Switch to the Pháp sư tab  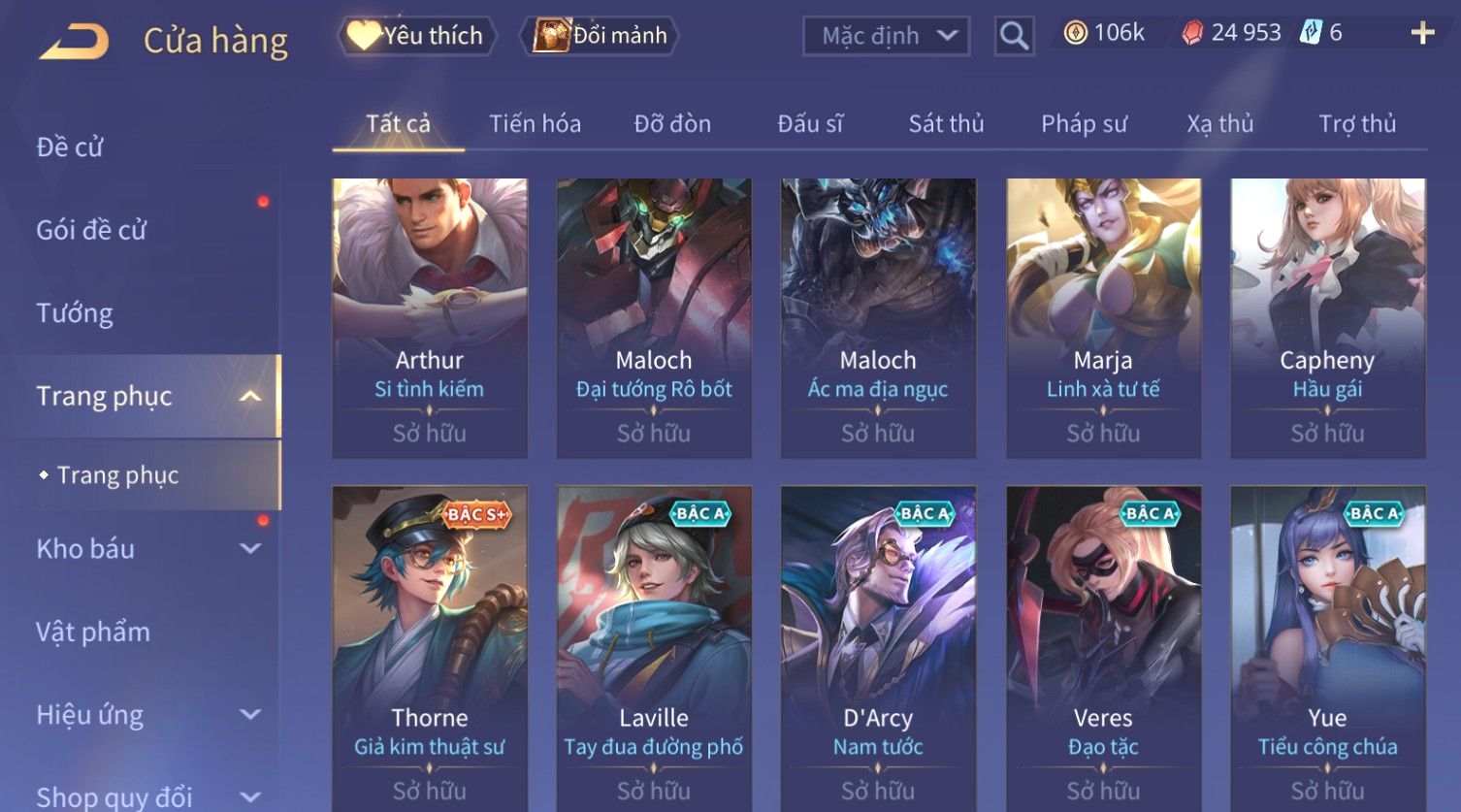tap(1084, 124)
